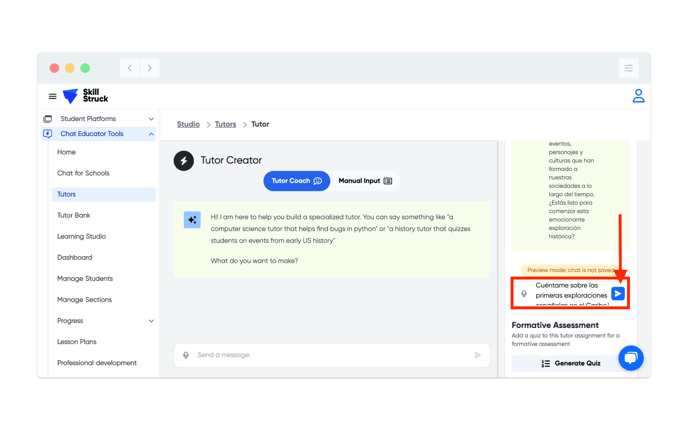Click the Chat Educator Tools icon

click(48, 134)
